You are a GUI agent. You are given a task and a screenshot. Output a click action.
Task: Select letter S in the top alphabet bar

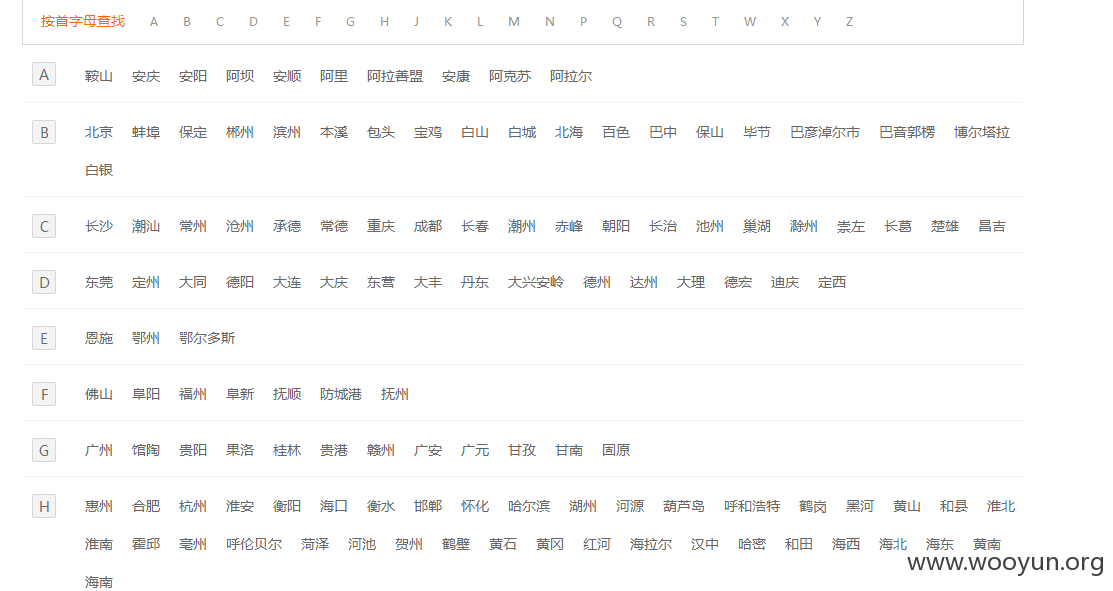click(x=683, y=22)
